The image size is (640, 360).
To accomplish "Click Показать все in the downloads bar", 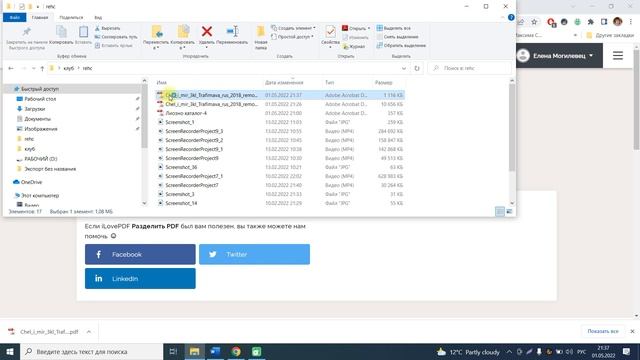I will [x=603, y=331].
